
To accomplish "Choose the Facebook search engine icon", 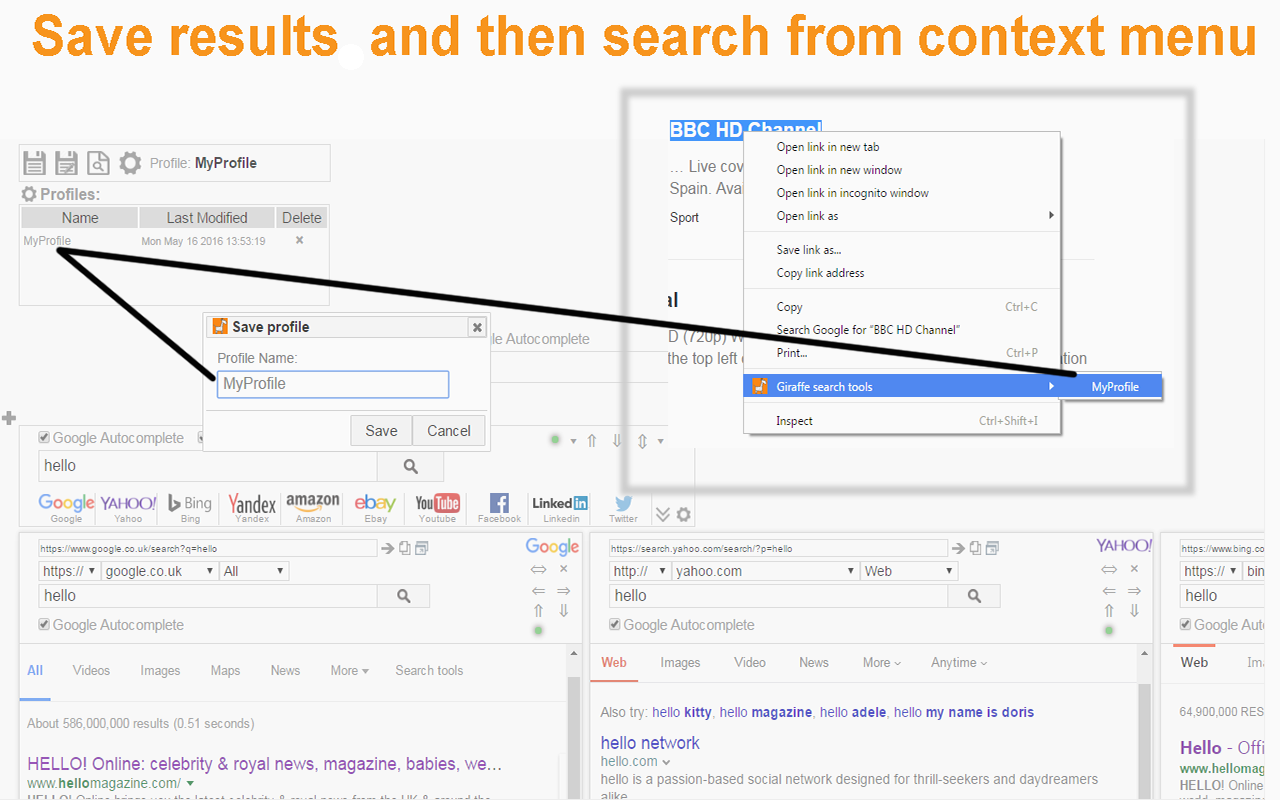I will [499, 507].
